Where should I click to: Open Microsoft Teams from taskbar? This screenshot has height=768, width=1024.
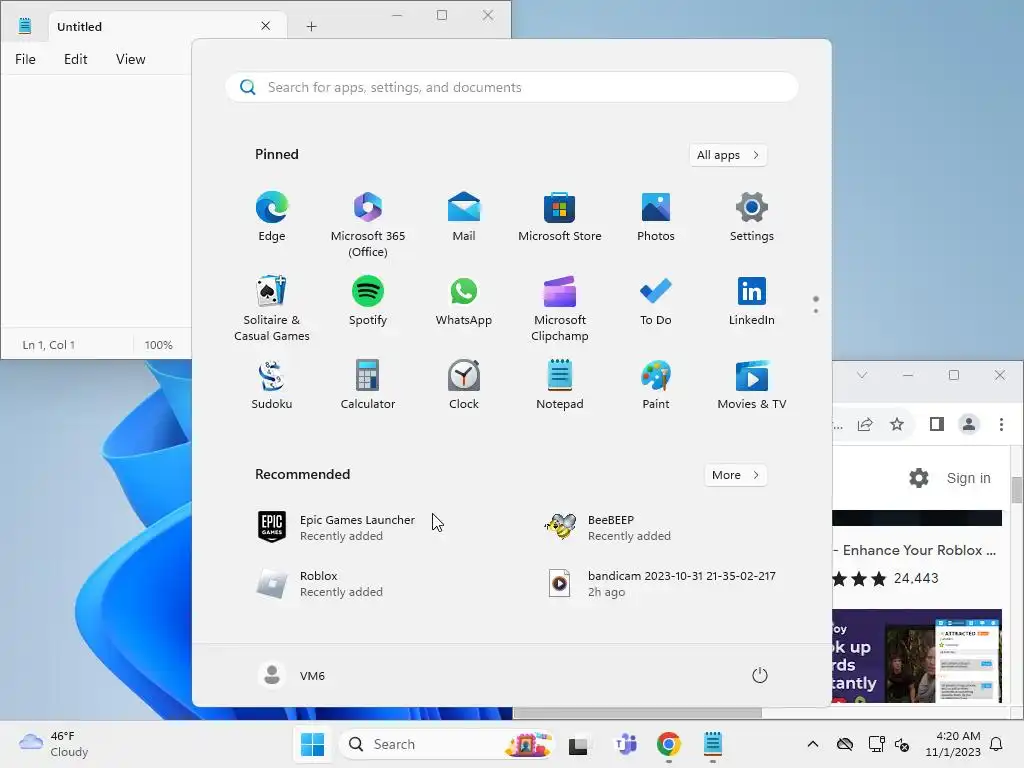tap(625, 744)
